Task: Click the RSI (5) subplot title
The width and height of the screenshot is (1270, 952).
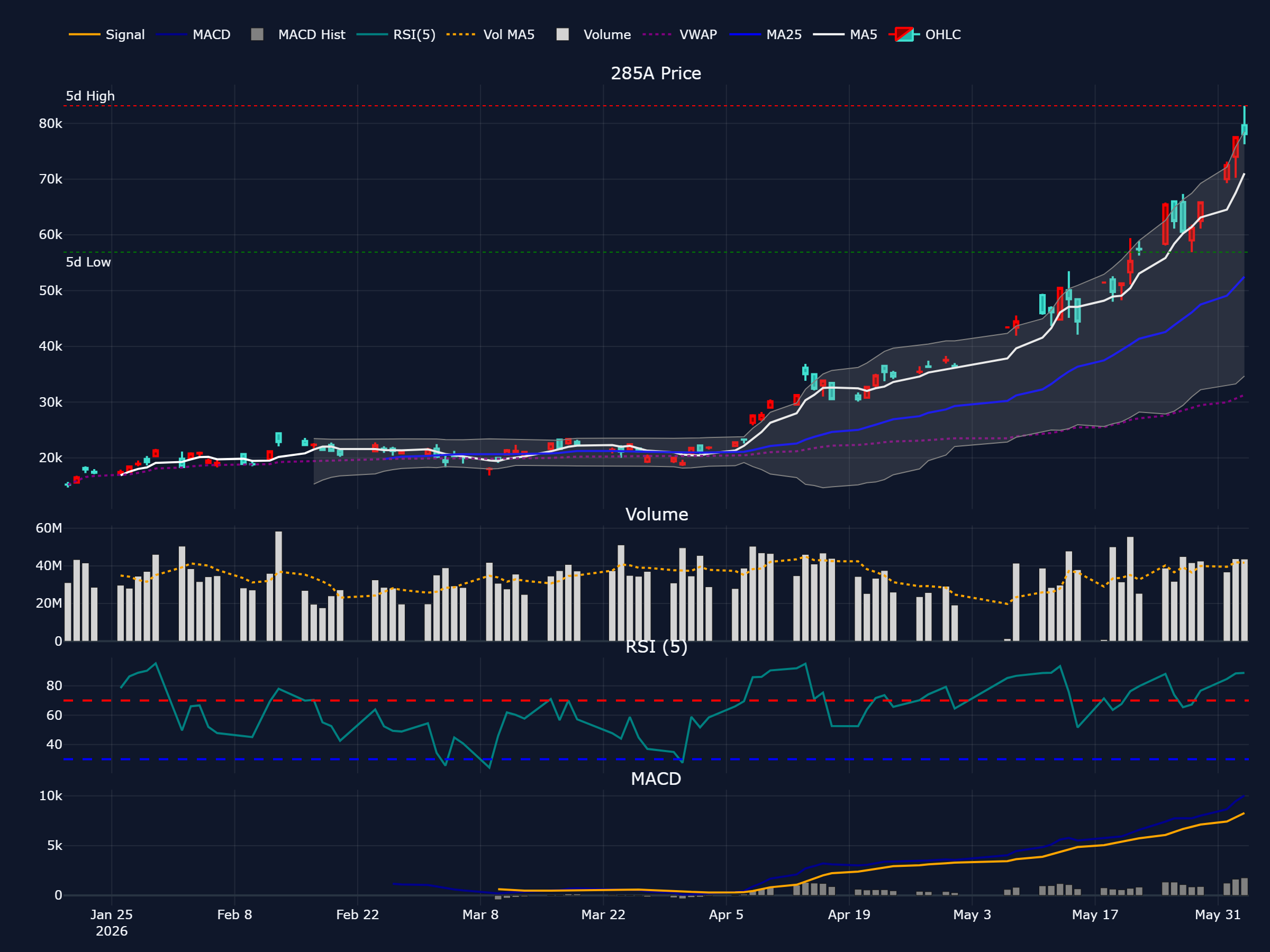Action: (x=656, y=647)
